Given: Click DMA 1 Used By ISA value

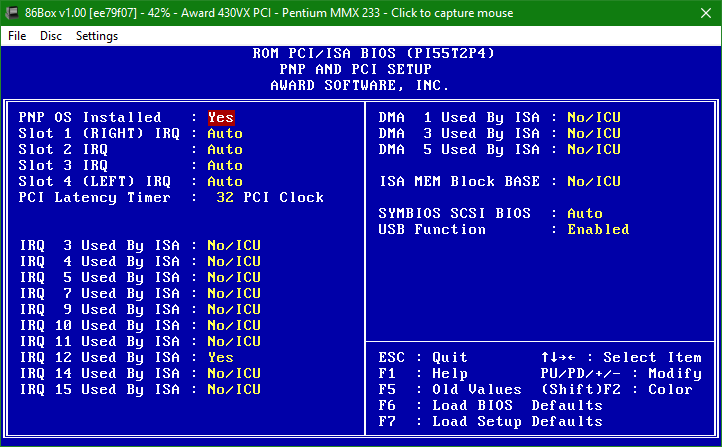Looking at the screenshot, I should (x=594, y=117).
